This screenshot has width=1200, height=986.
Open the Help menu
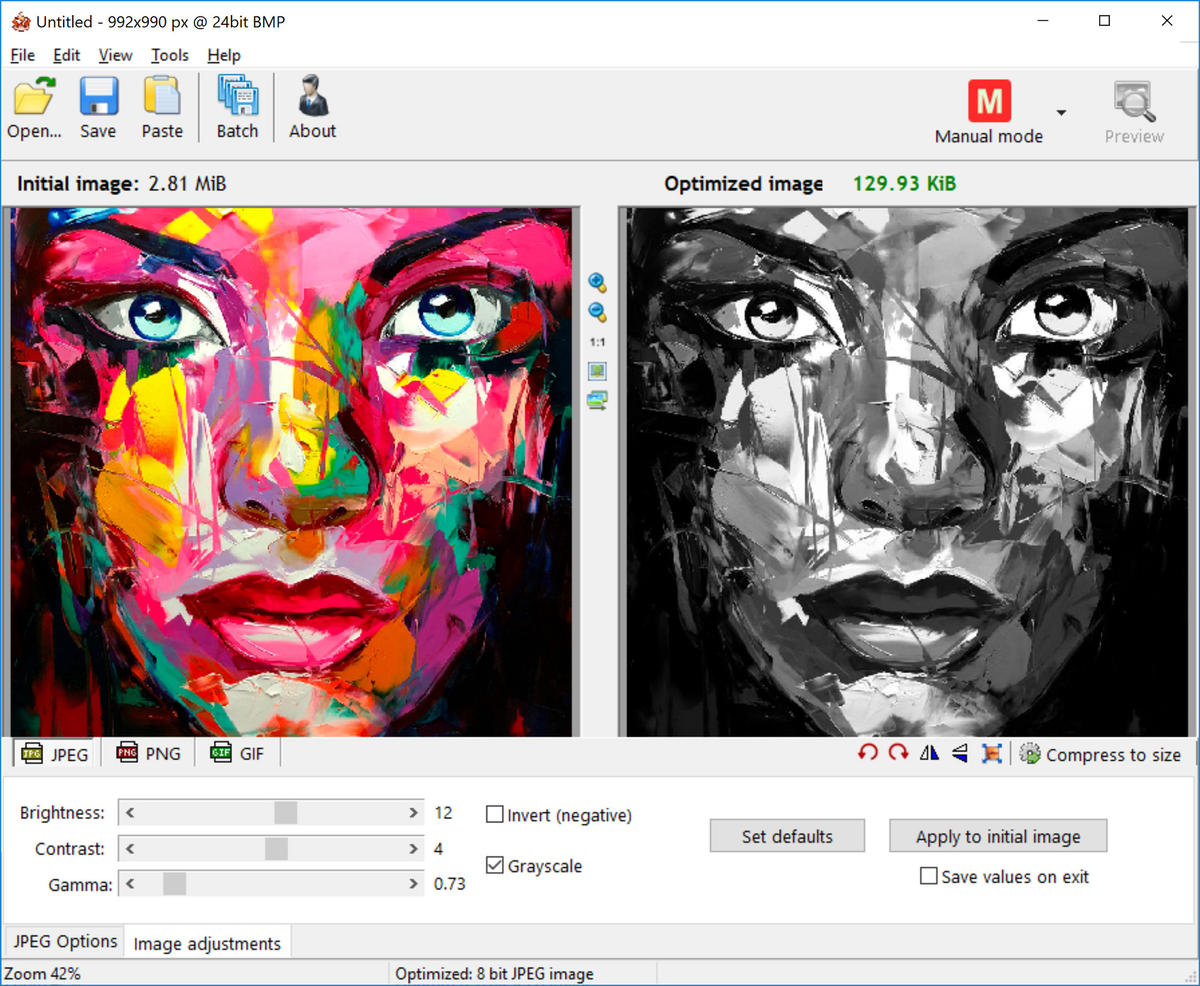click(224, 55)
